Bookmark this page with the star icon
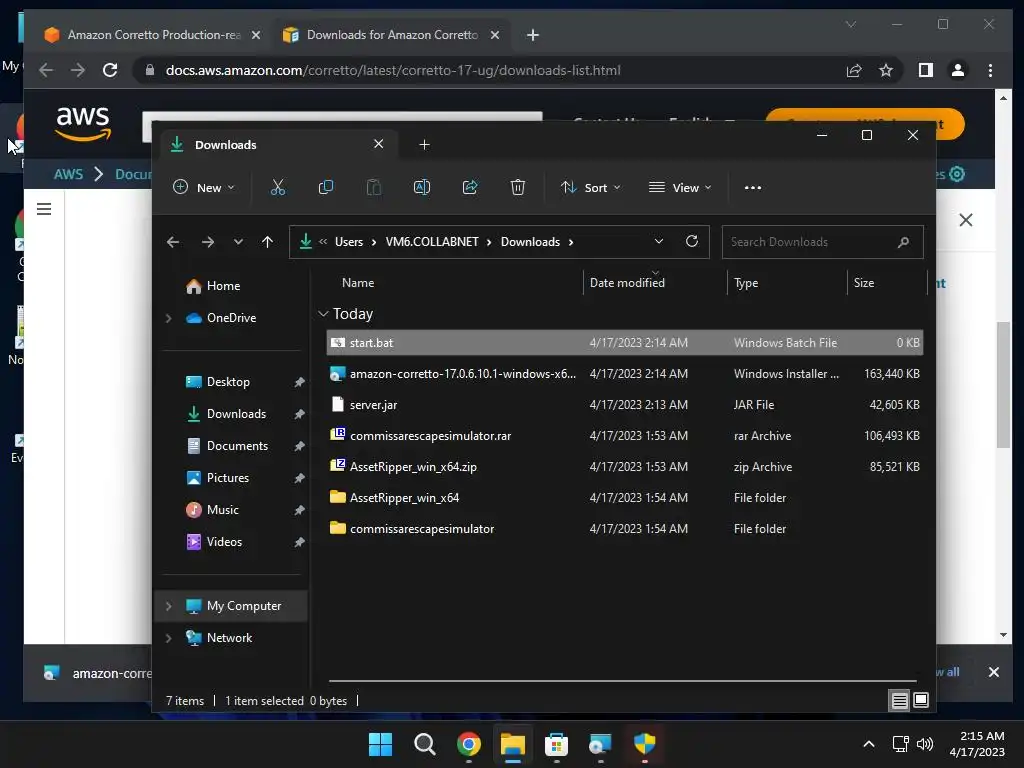1024x768 pixels. 886,71
